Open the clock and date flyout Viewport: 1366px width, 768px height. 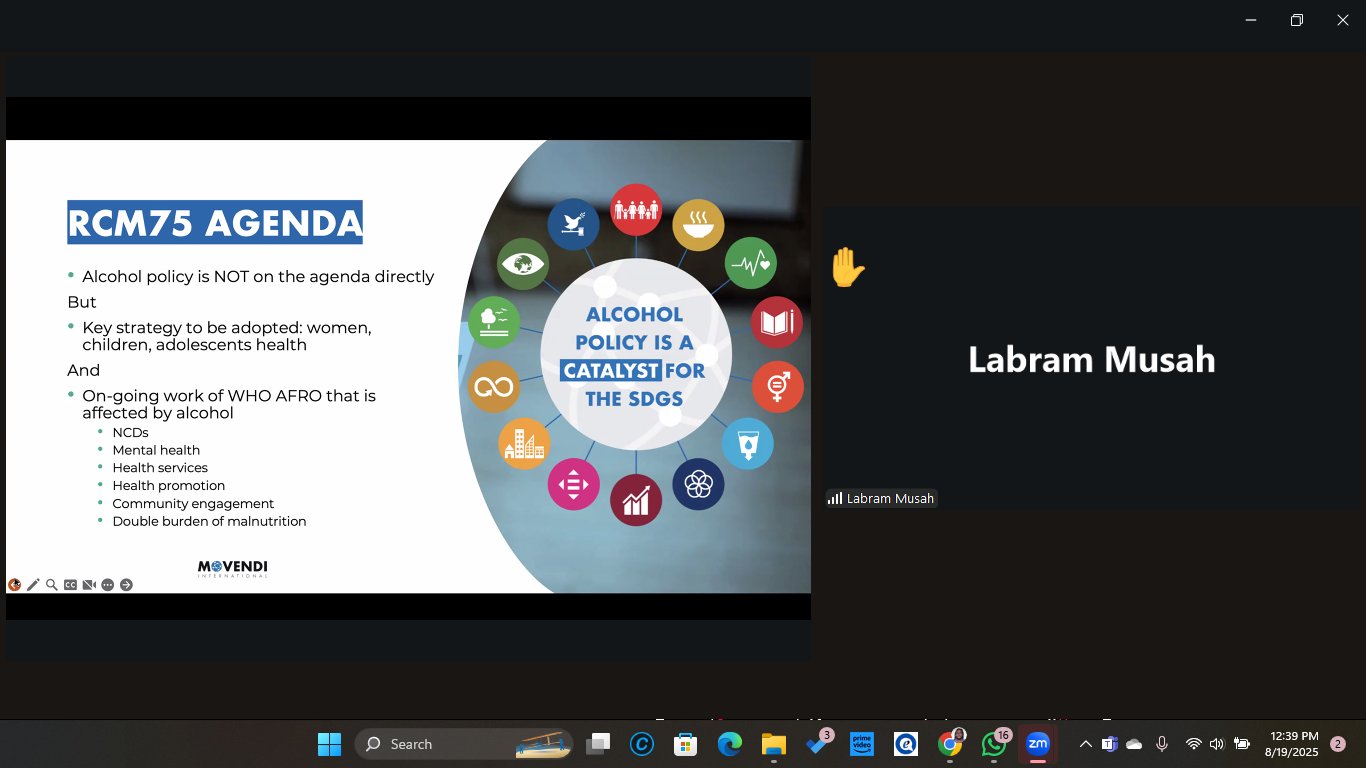pyautogui.click(x=1293, y=744)
